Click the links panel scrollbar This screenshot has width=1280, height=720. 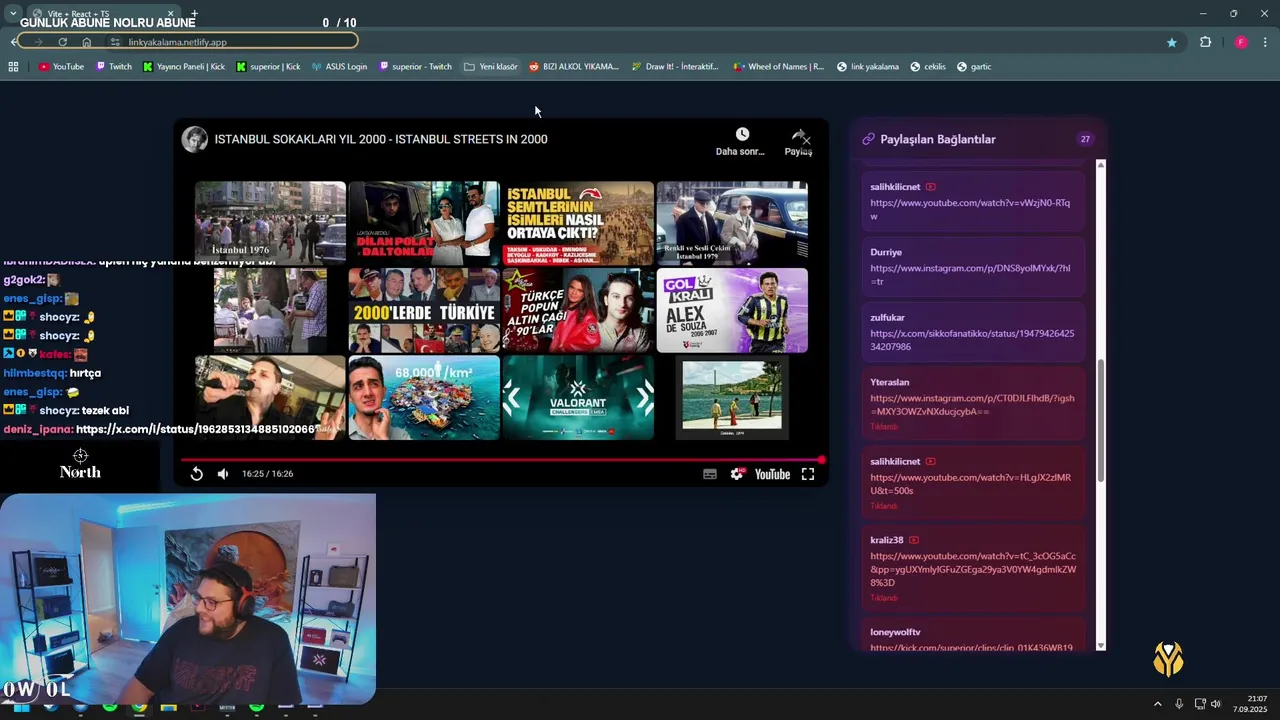[1101, 420]
